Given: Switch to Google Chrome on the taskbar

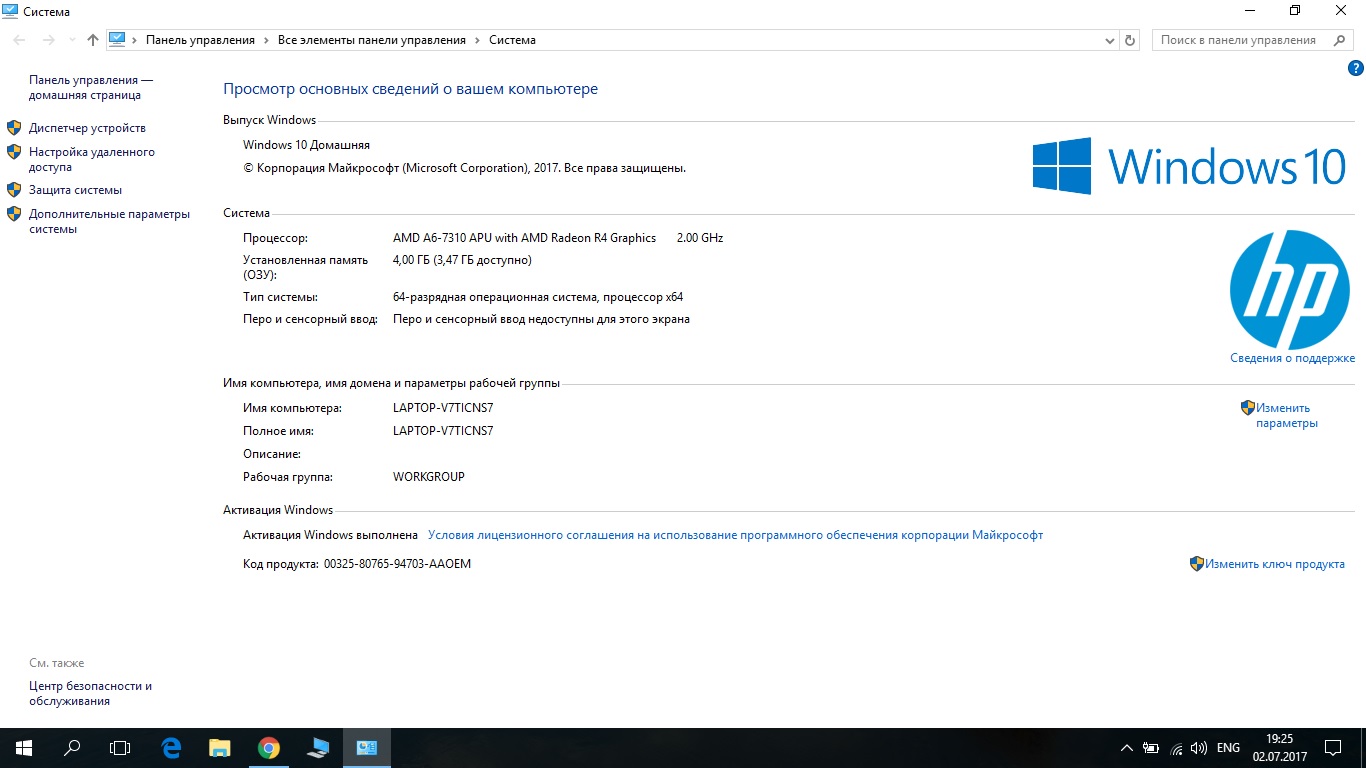Looking at the screenshot, I should tap(269, 747).
